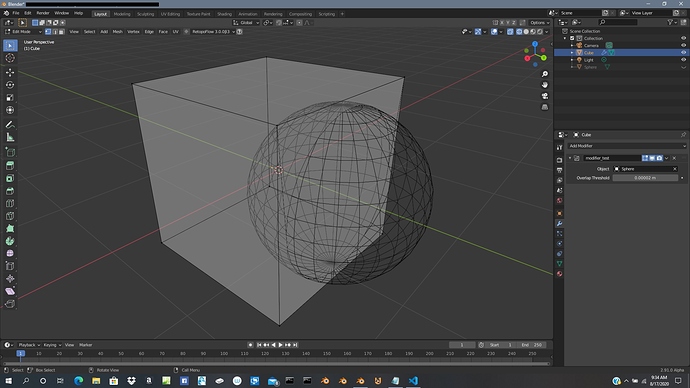The height and width of the screenshot is (388, 690).
Task: Select the Bevel tool
Action: tap(10, 191)
